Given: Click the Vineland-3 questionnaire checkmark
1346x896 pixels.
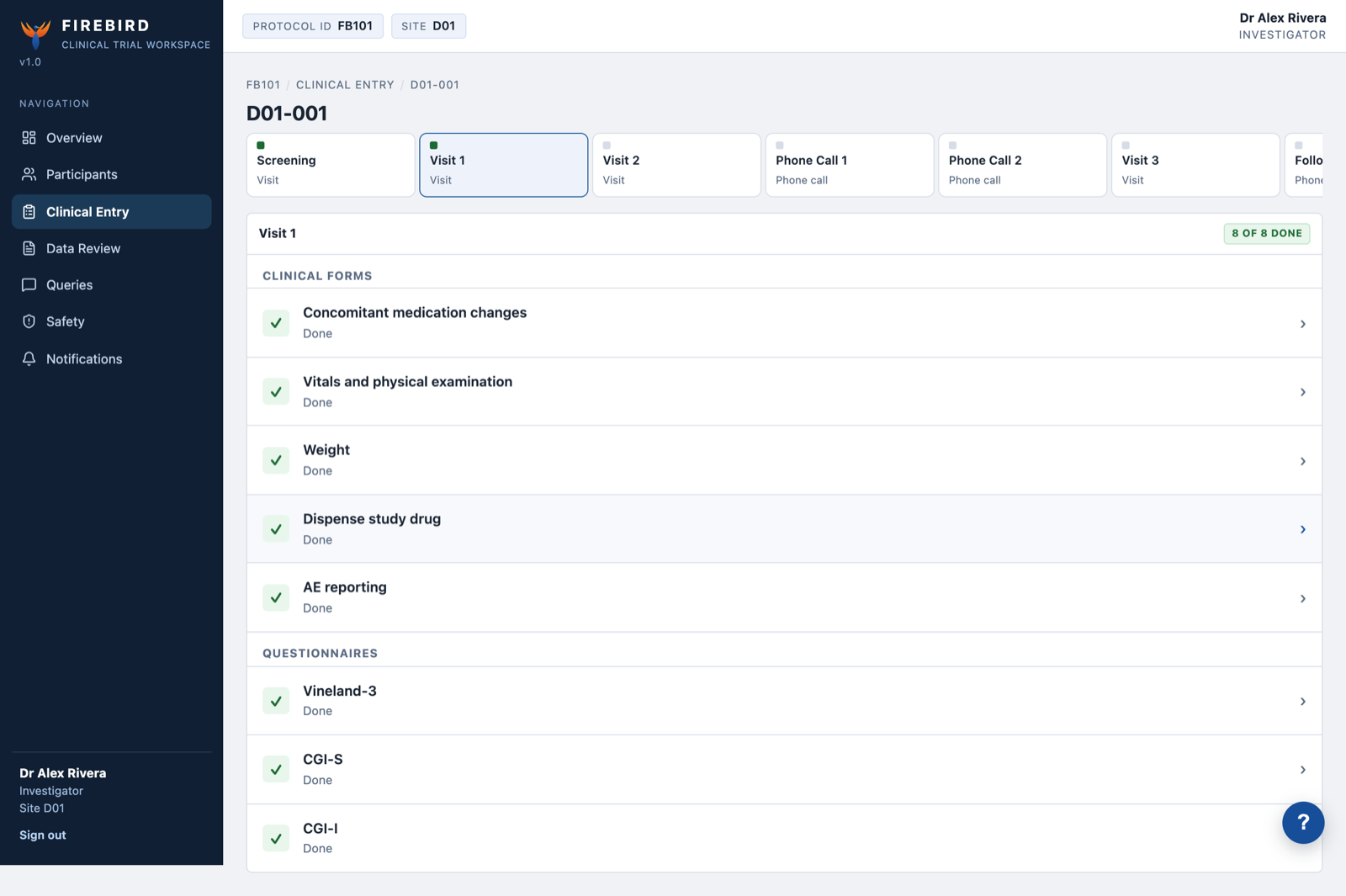Looking at the screenshot, I should [276, 701].
